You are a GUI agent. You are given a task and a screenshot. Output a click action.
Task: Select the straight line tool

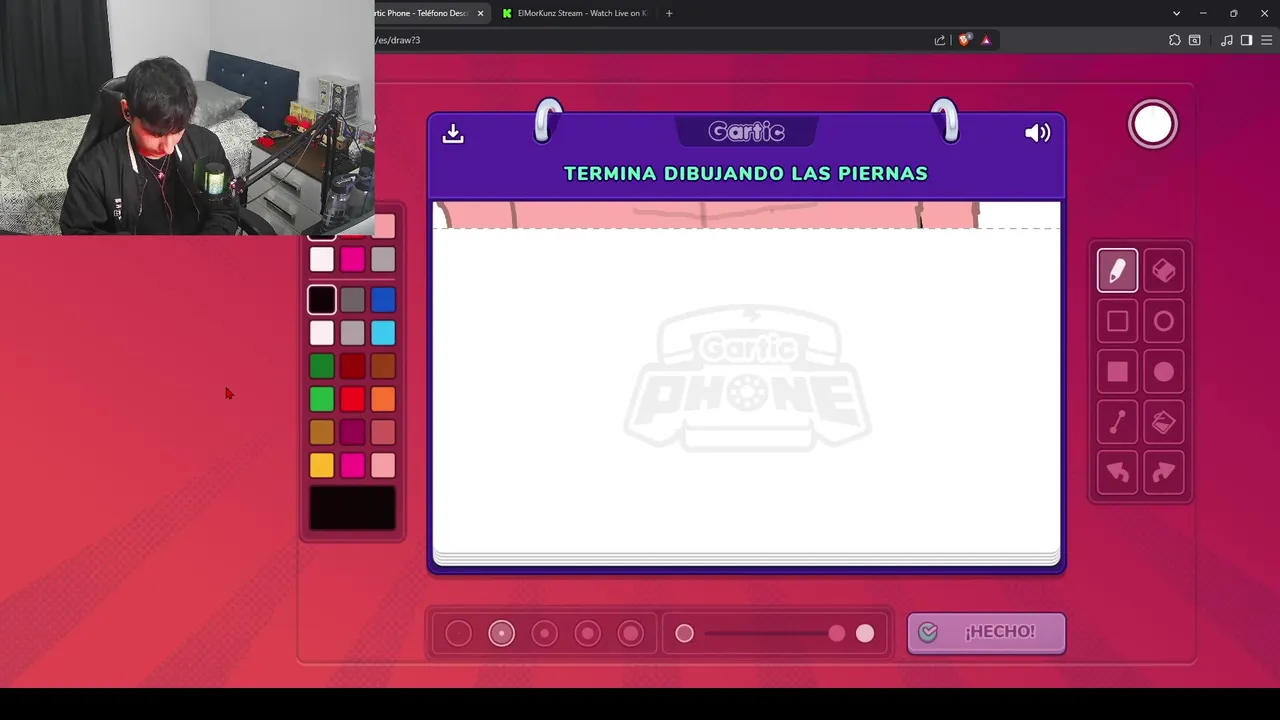point(1117,422)
